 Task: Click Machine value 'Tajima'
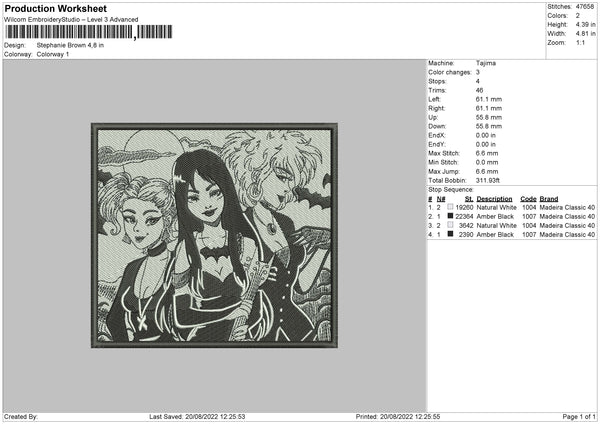pyautogui.click(x=486, y=63)
